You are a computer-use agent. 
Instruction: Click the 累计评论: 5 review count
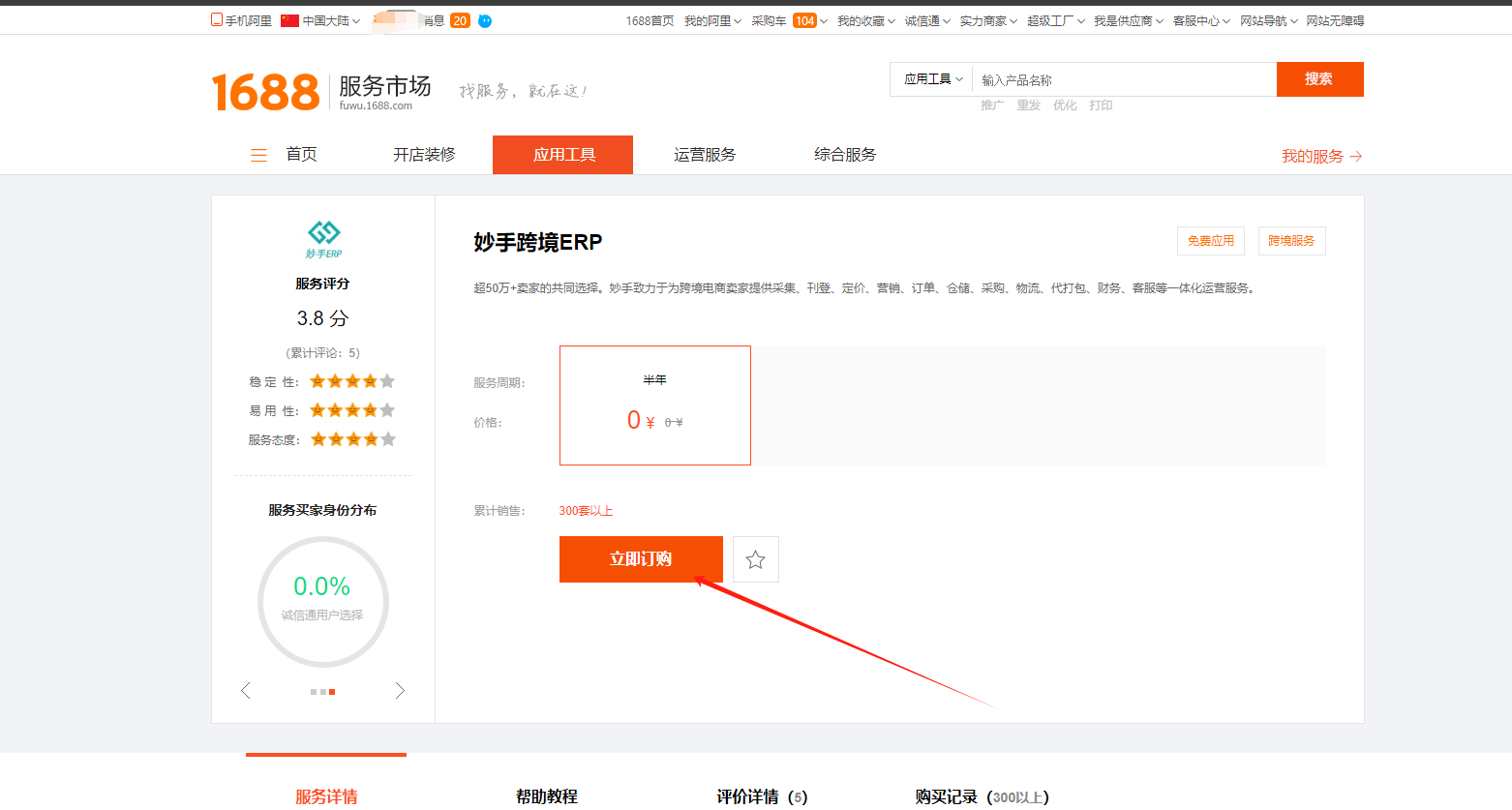click(x=322, y=353)
